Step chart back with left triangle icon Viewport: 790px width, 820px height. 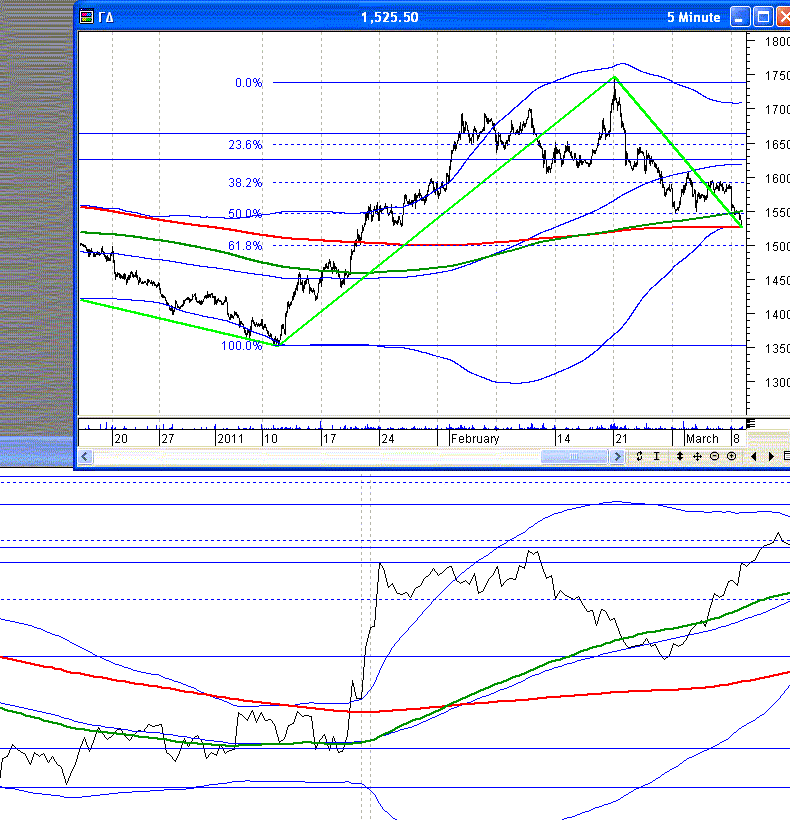click(x=754, y=456)
